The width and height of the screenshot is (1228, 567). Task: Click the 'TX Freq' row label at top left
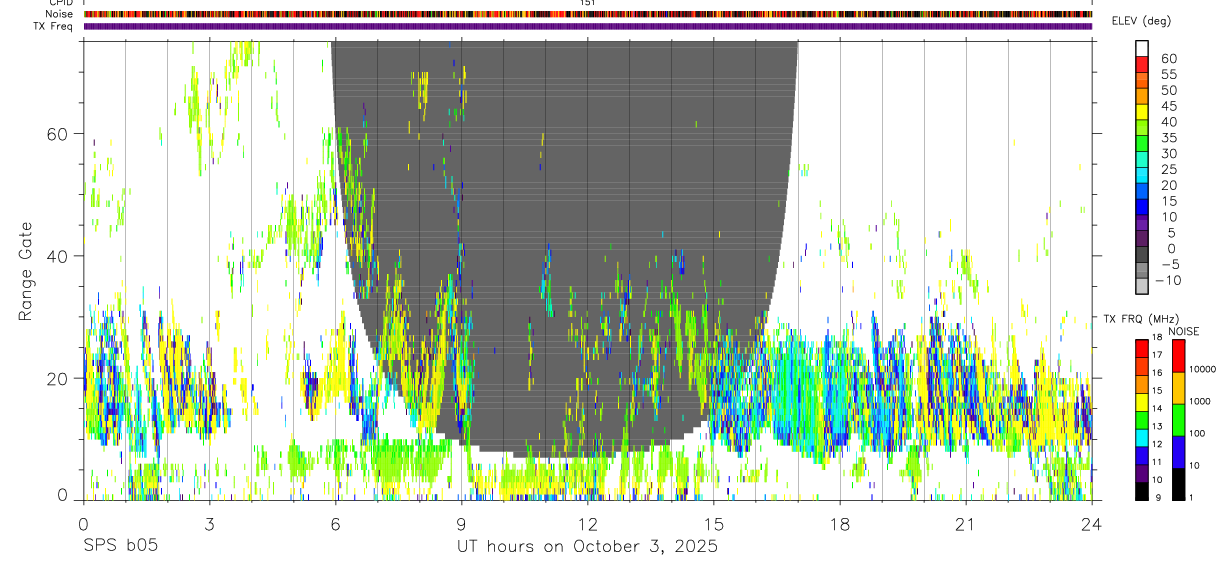point(54,26)
